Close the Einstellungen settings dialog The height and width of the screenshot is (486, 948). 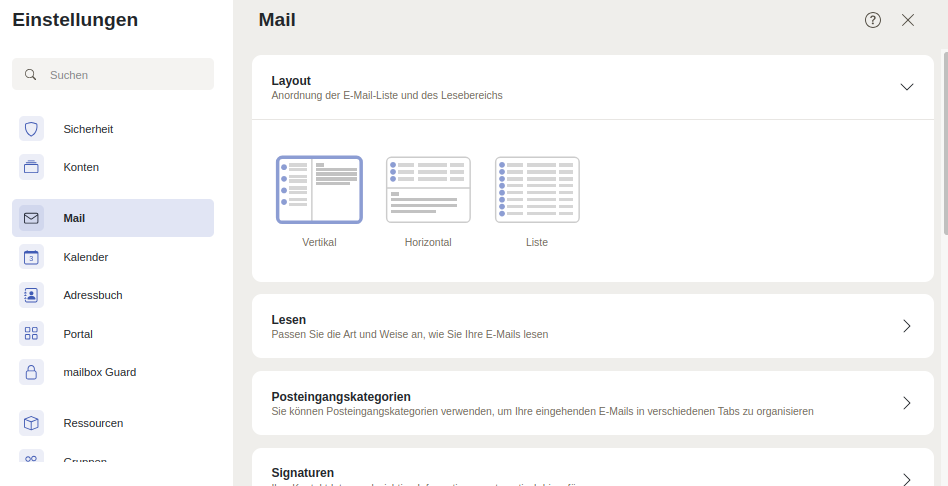(908, 20)
